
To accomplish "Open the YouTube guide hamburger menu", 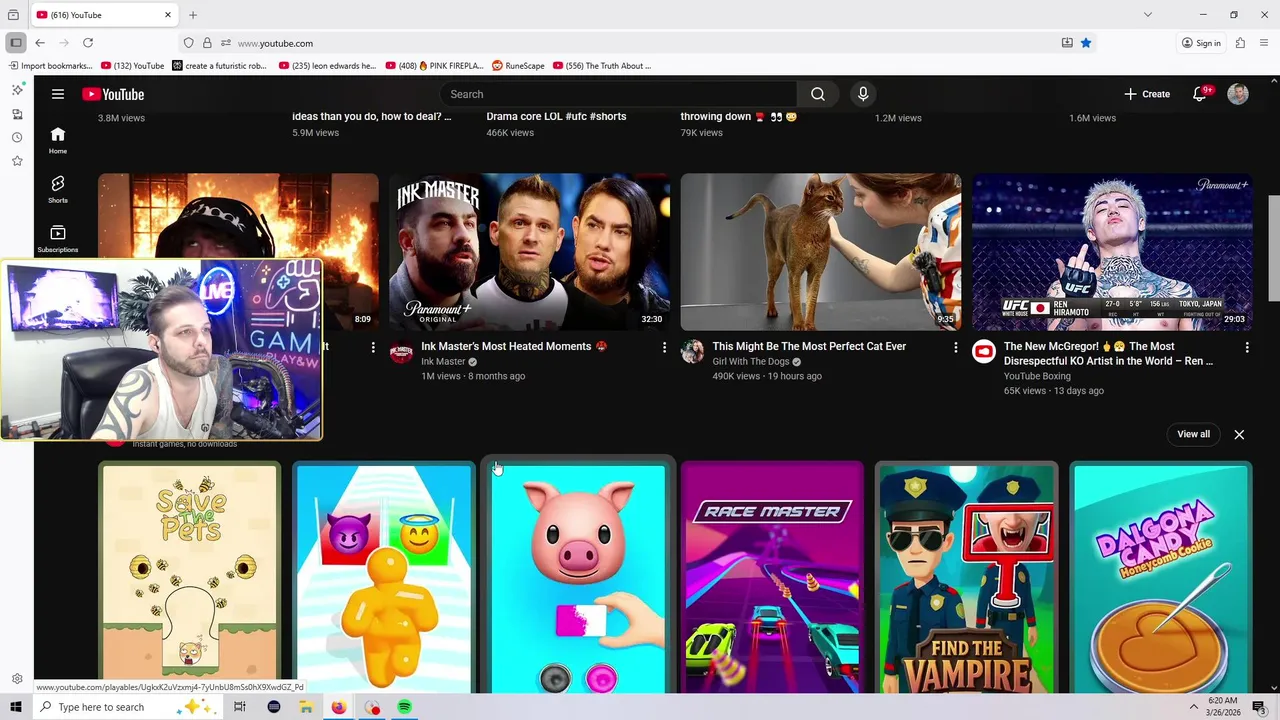I will [58, 94].
